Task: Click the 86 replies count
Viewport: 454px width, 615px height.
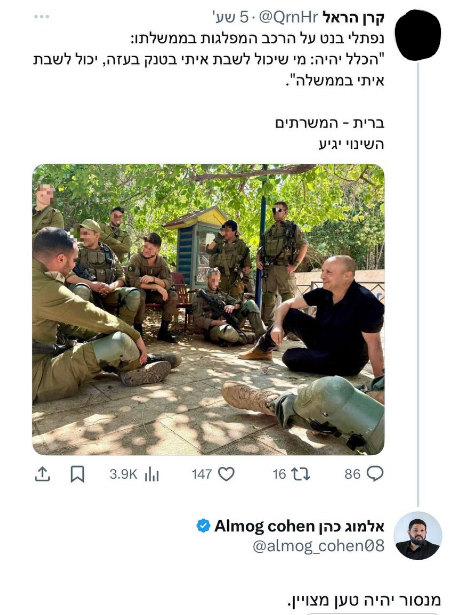Action: click(x=352, y=474)
